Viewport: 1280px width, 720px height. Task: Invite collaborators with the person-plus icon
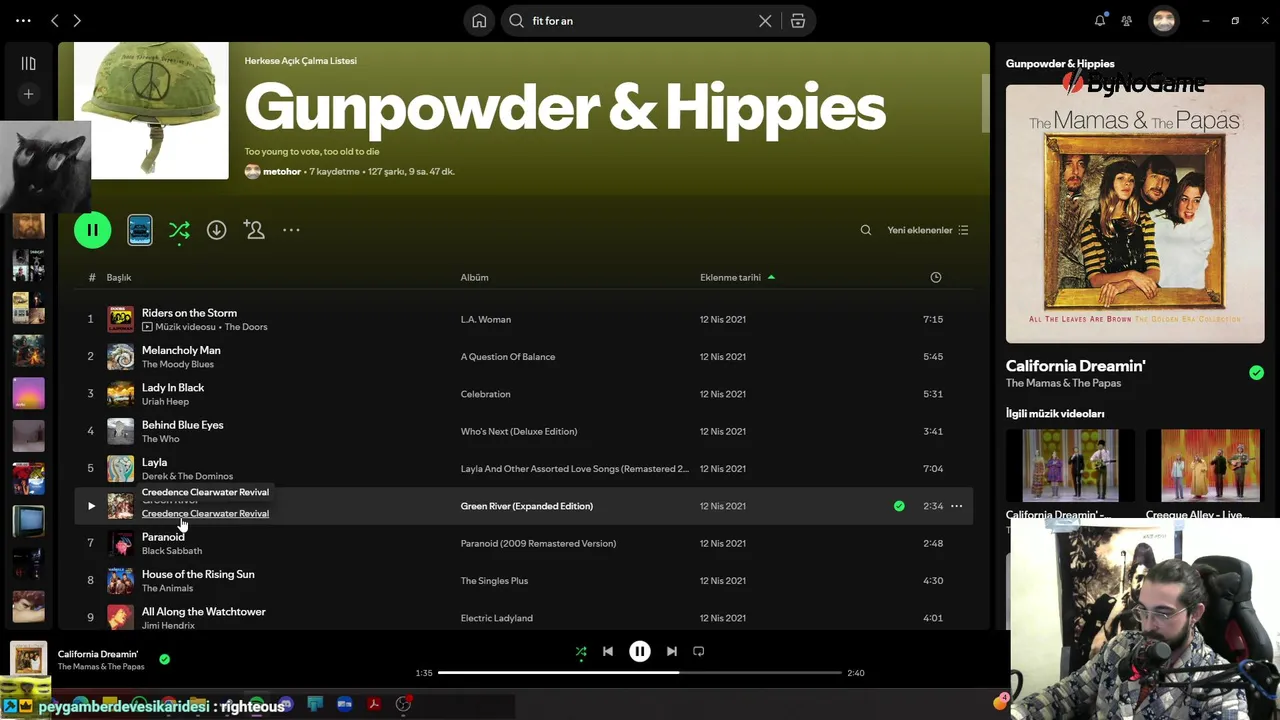[254, 230]
